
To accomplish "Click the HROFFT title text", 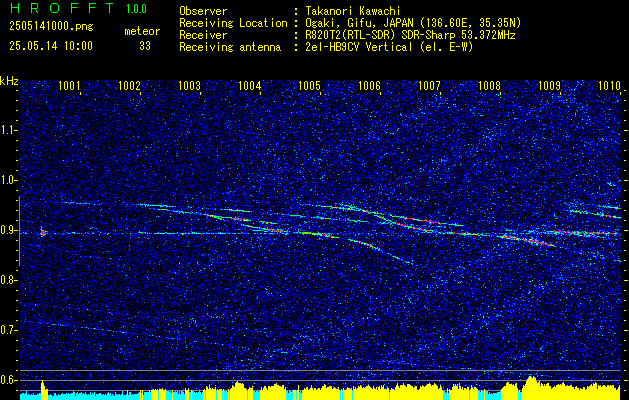I will 62,8.
